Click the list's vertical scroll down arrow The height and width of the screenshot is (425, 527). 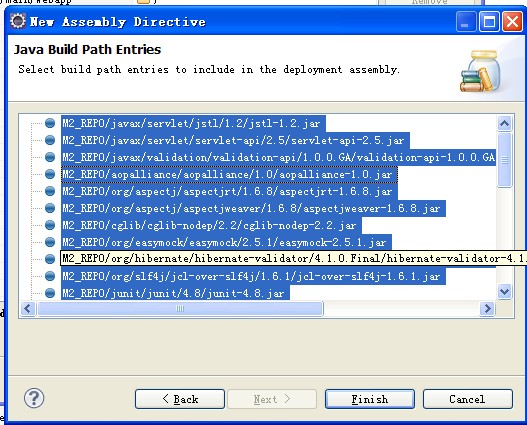coord(504,291)
